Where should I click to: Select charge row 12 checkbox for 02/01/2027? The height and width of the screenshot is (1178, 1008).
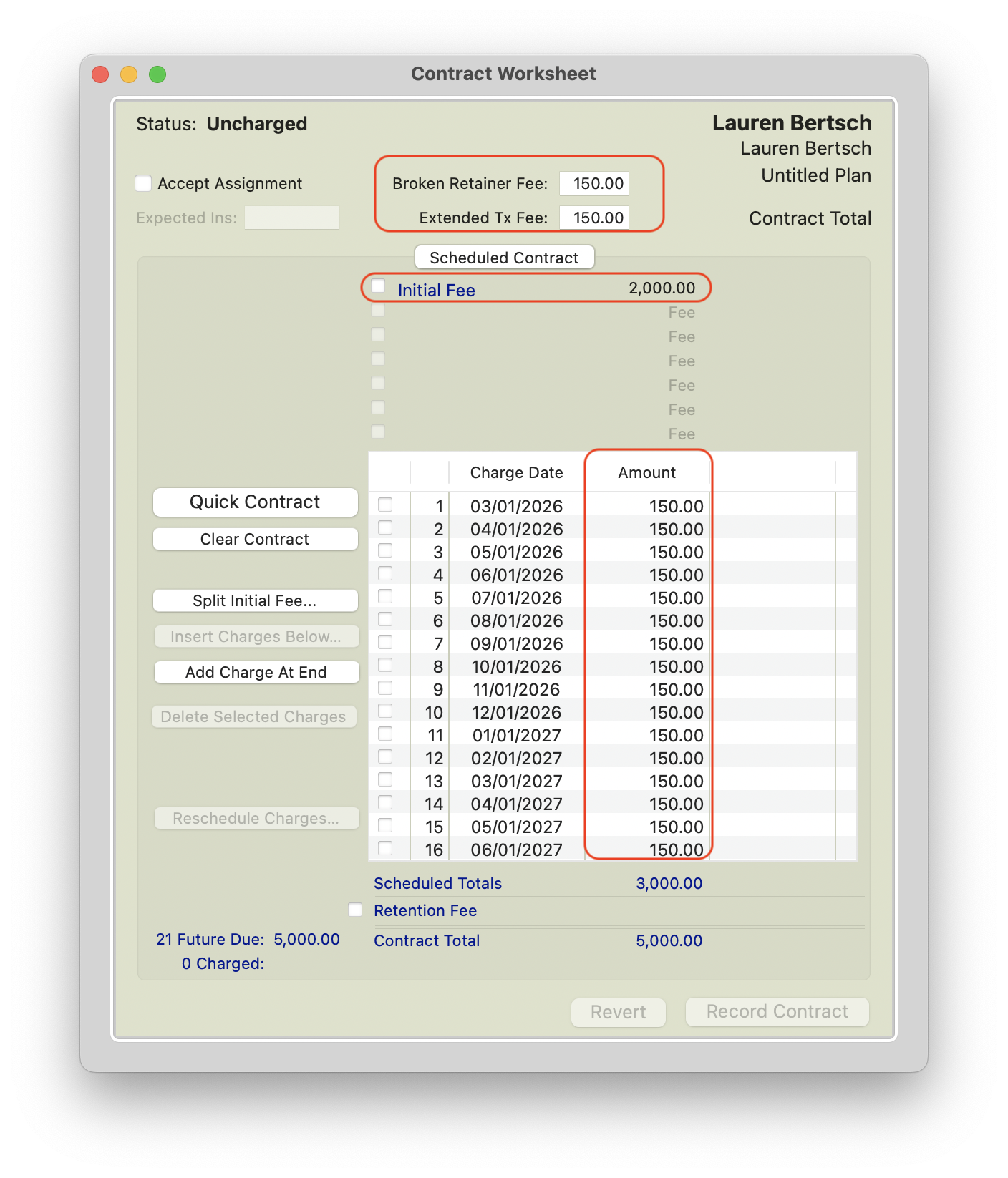385,756
